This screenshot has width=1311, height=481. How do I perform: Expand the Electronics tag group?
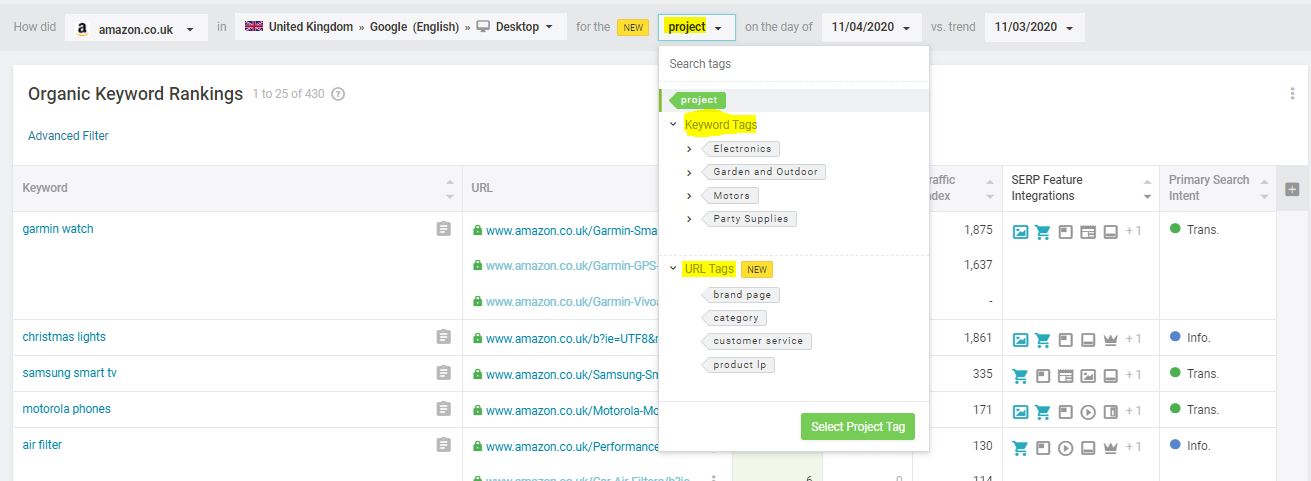689,149
